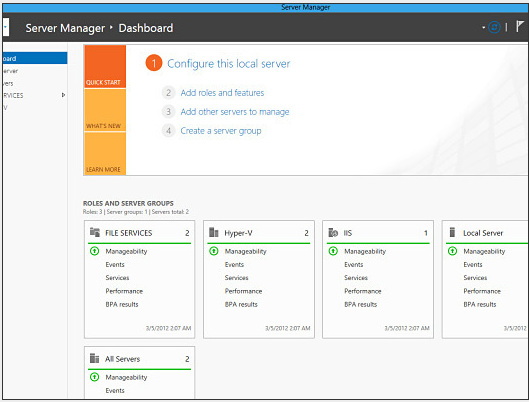Click the All Servers tile icon
The width and height of the screenshot is (529, 402).
click(x=94, y=358)
